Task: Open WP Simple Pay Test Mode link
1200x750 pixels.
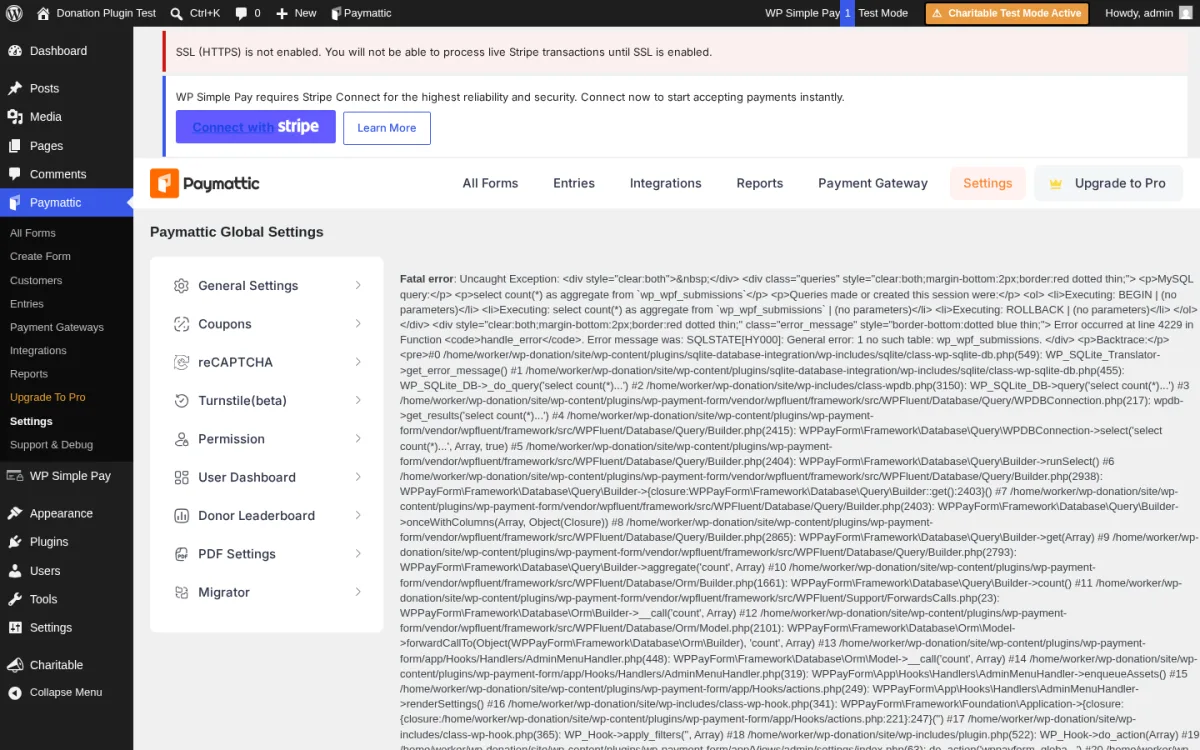Action: [836, 13]
